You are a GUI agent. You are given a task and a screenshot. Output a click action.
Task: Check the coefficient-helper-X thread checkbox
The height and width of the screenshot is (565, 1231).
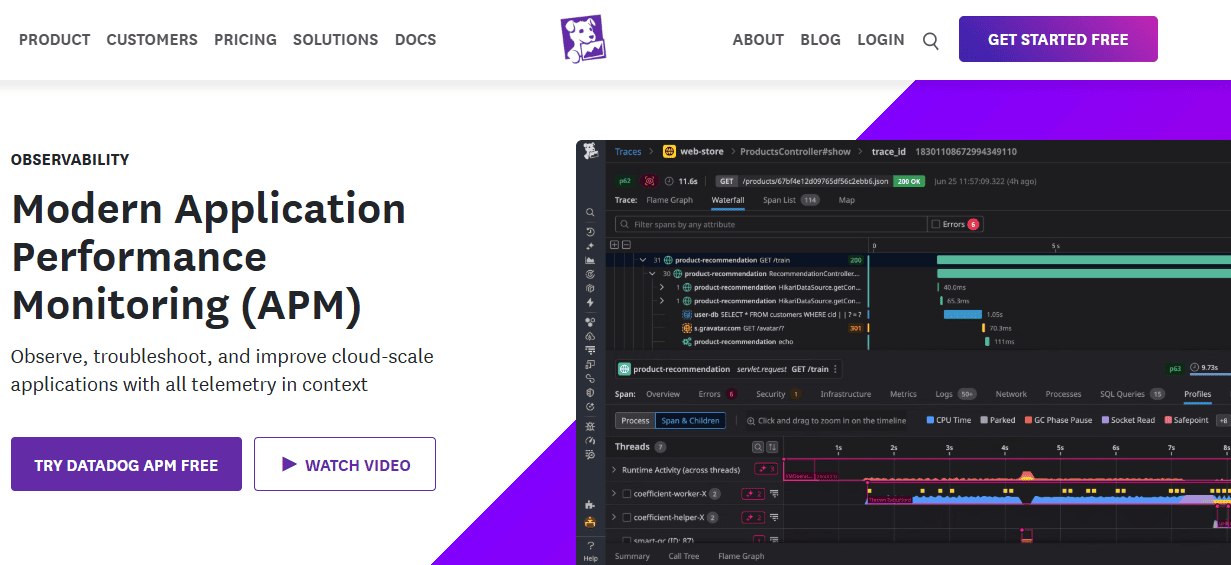click(x=627, y=518)
